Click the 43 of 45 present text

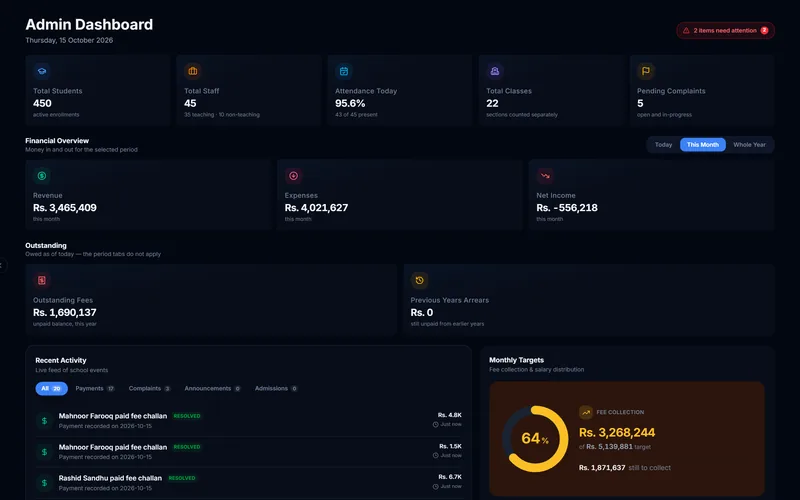coord(356,115)
